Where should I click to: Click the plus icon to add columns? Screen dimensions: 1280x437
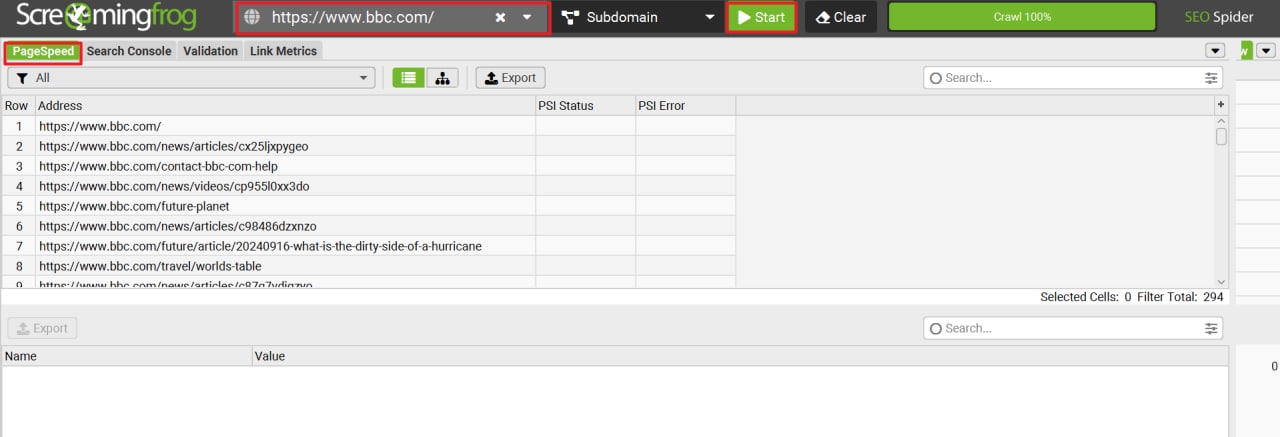pyautogui.click(x=1220, y=105)
